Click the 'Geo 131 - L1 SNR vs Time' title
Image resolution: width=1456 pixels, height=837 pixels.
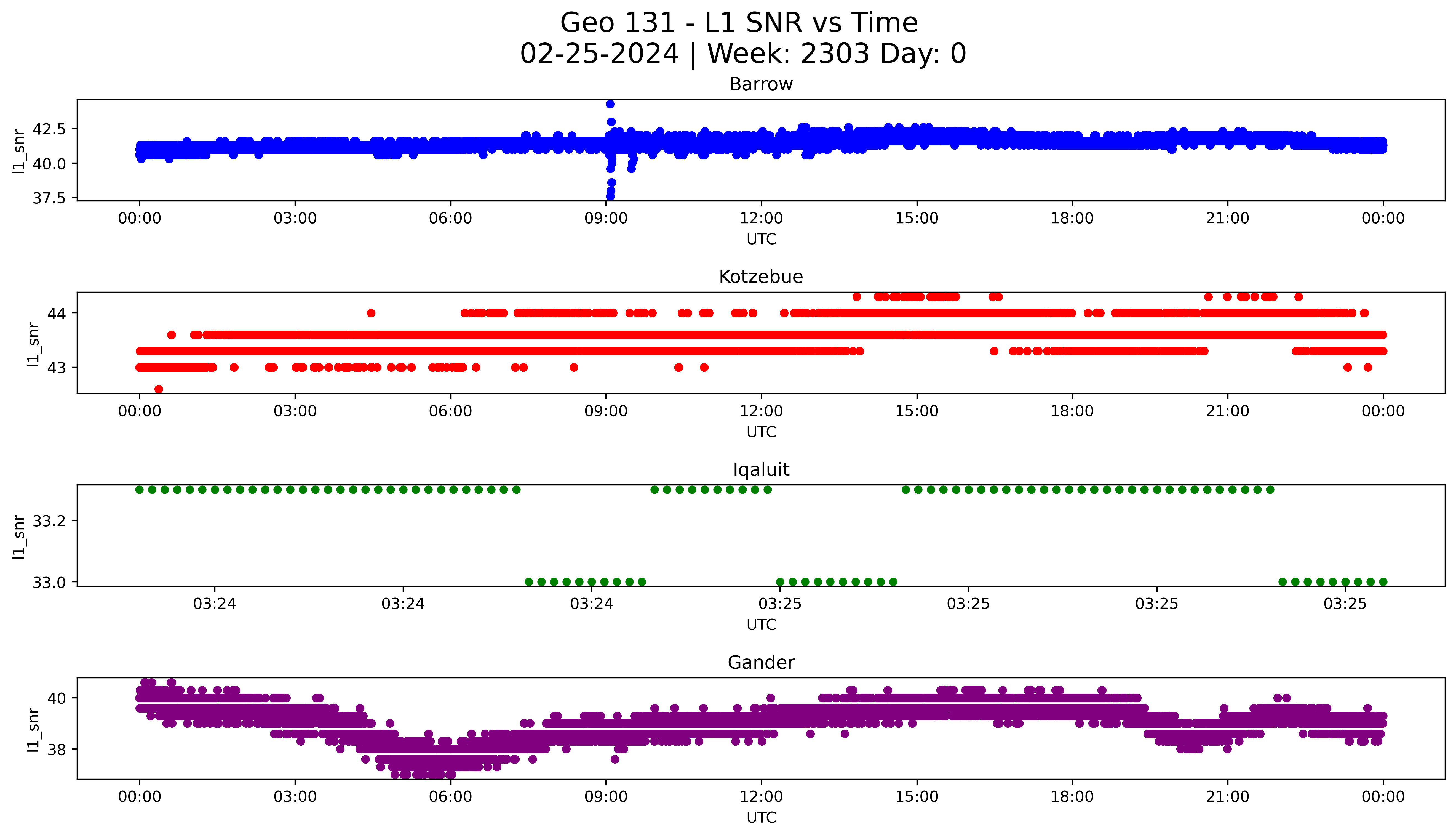[739, 23]
